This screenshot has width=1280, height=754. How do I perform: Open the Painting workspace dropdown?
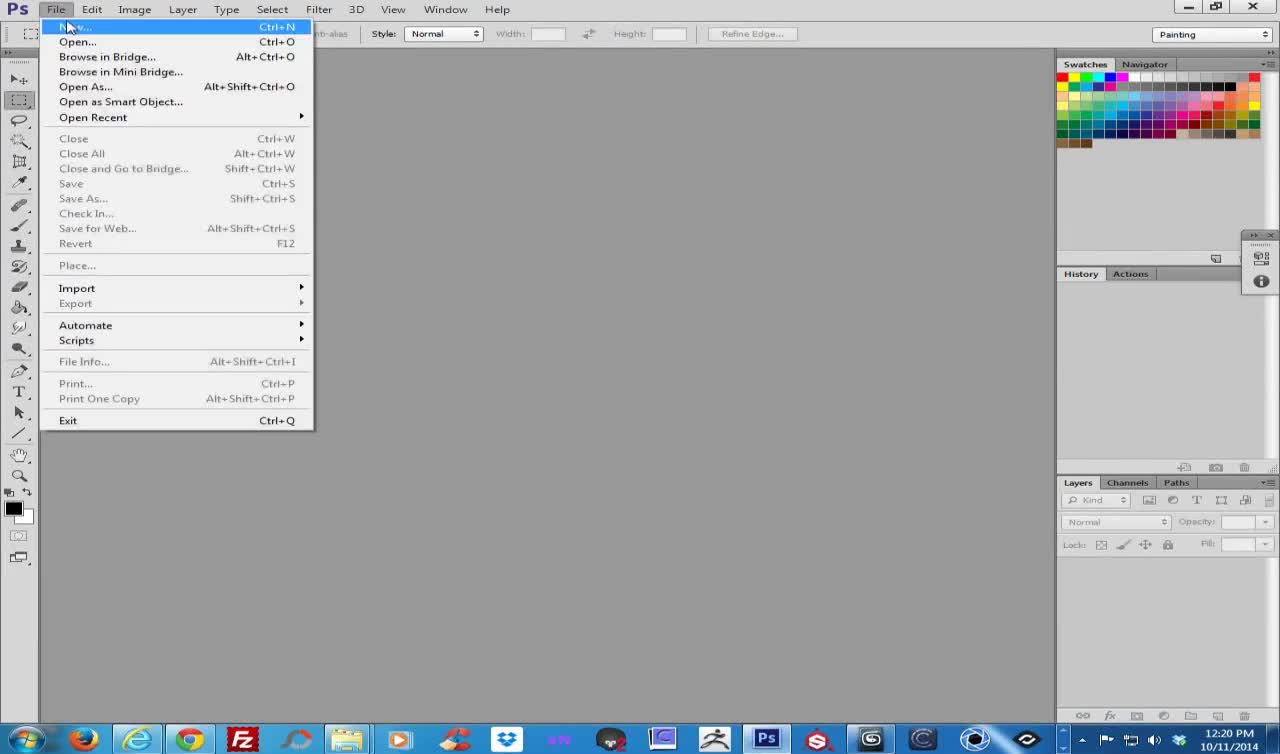coord(1212,34)
